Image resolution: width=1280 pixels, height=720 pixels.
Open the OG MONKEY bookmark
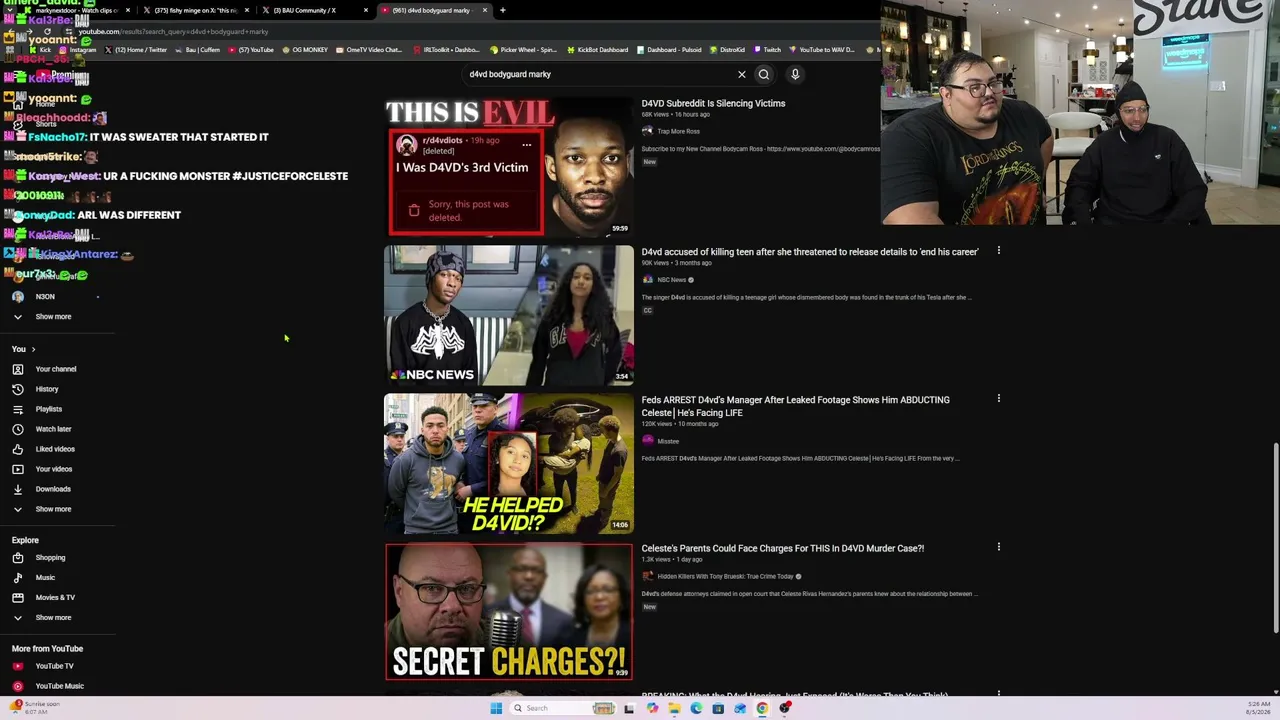pyautogui.click(x=305, y=50)
